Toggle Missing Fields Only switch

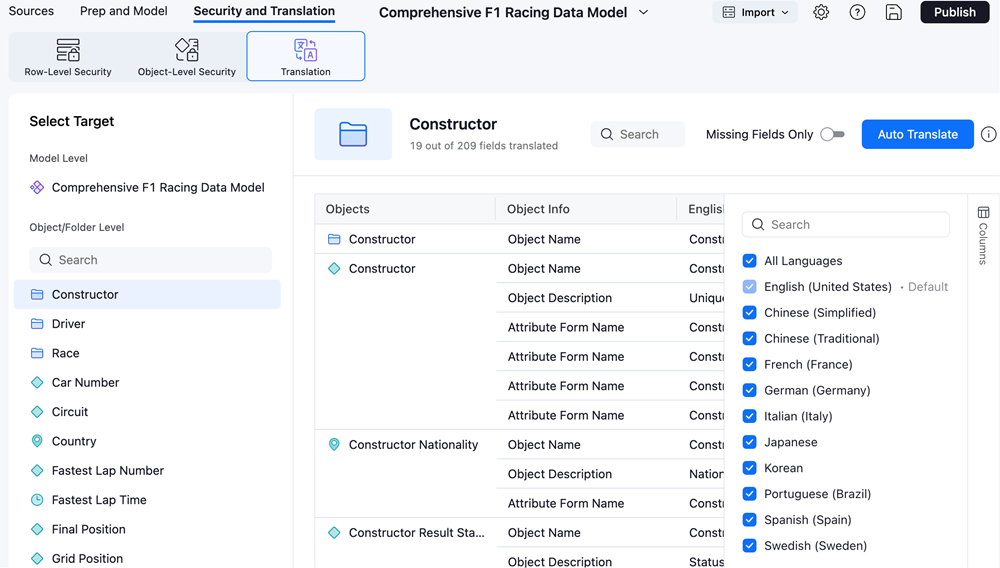[832, 135]
